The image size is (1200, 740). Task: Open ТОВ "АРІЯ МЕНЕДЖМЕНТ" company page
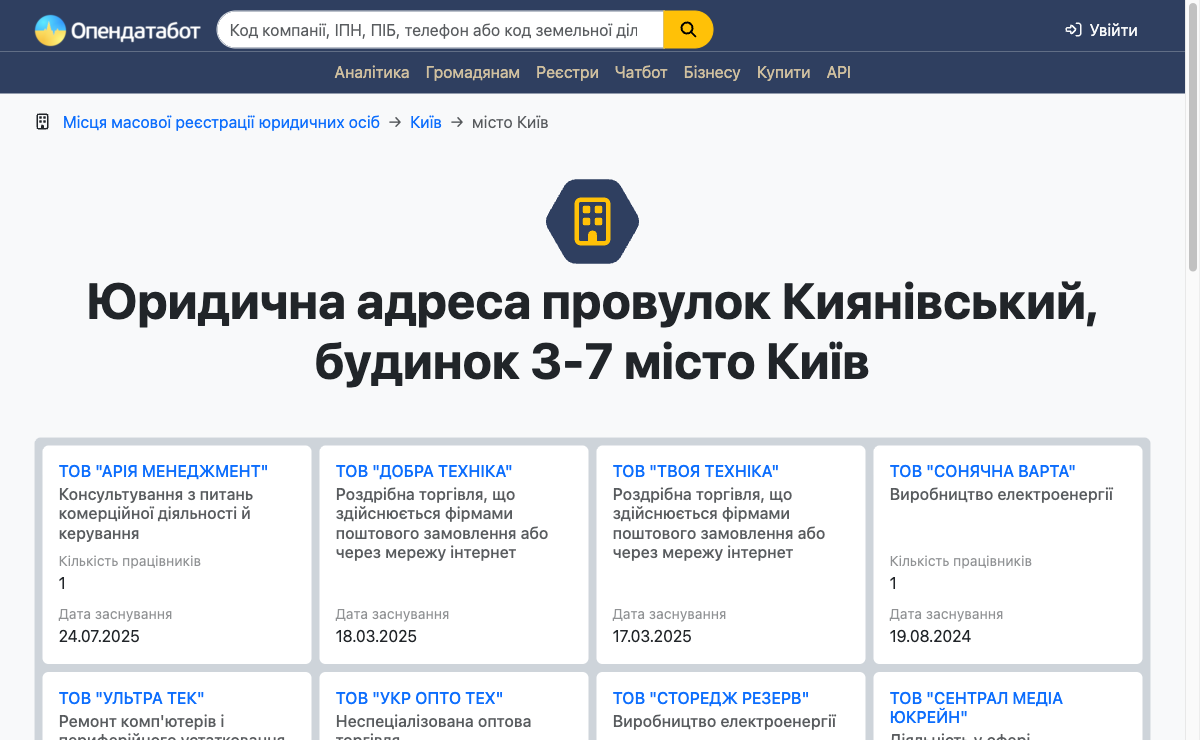pos(163,471)
